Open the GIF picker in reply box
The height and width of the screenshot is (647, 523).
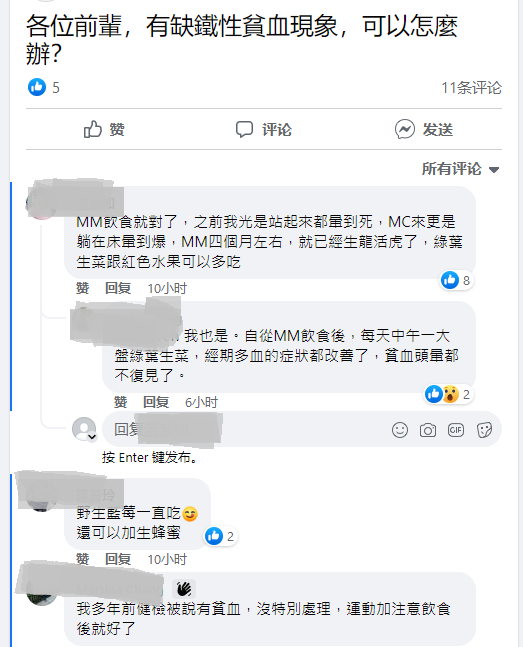456,430
